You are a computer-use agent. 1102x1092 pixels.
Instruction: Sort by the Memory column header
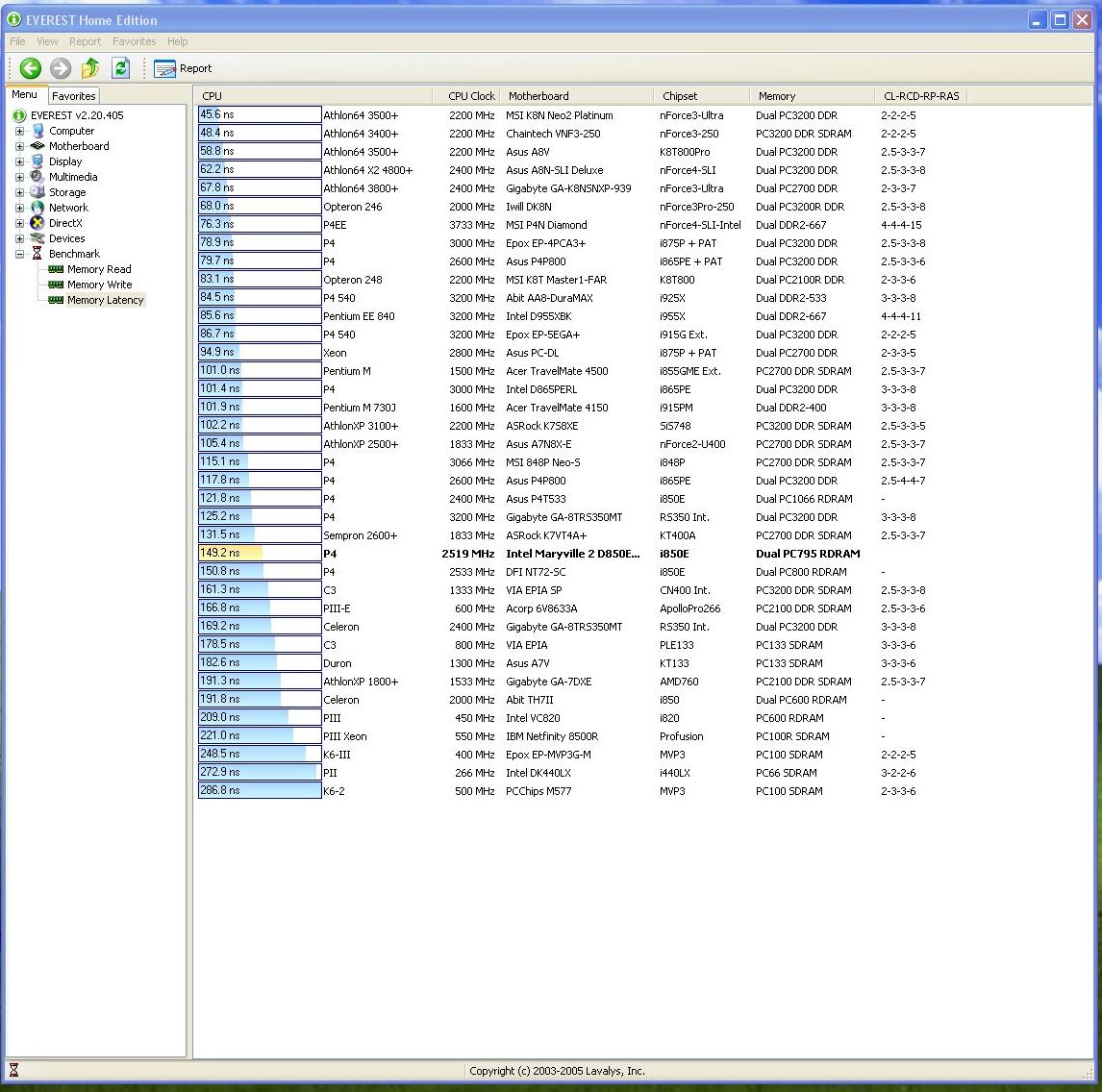pyautogui.click(x=812, y=96)
